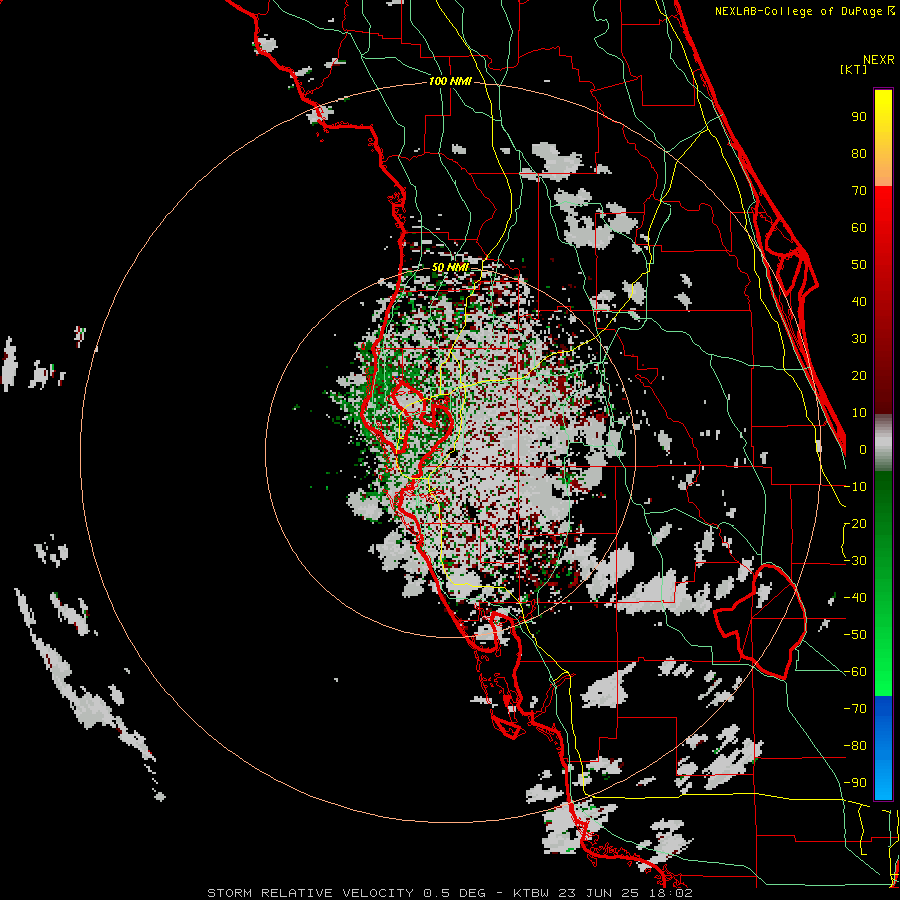The width and height of the screenshot is (900, 900).
Task: Click the positive 70 legend value
Action: pos(859,191)
